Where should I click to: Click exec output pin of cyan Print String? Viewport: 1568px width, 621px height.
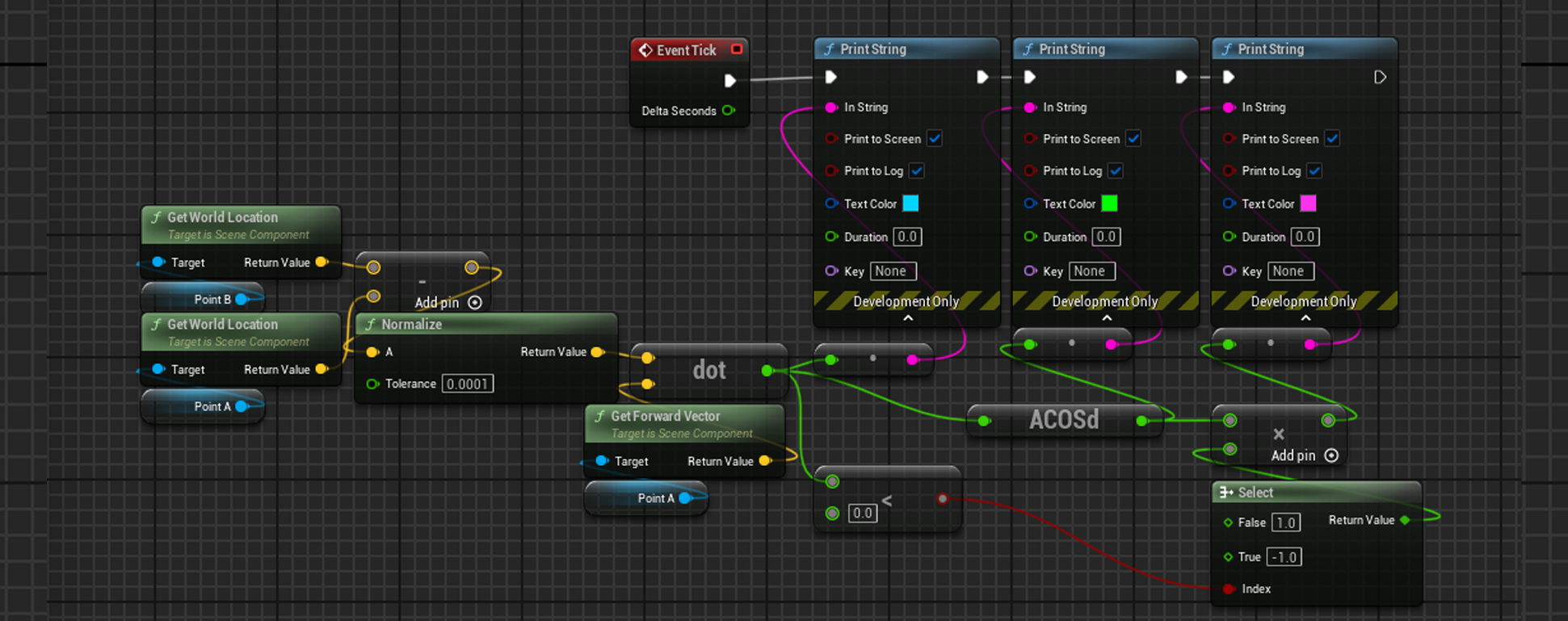pos(982,77)
